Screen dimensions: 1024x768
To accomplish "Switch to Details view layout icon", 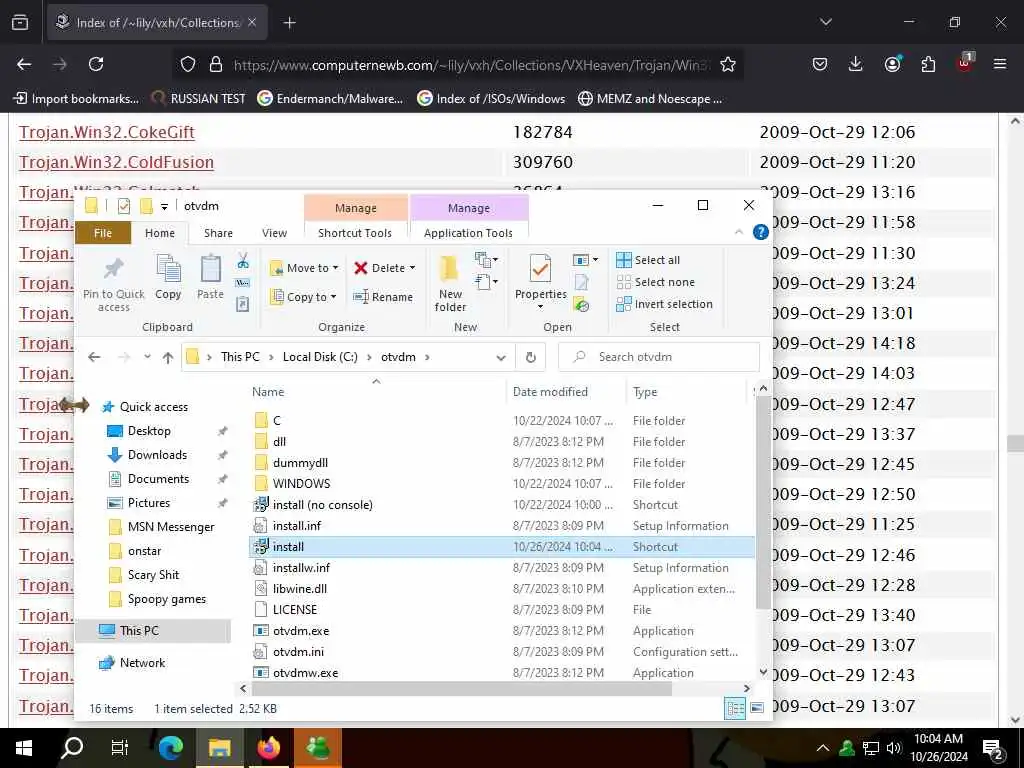I will click(735, 709).
